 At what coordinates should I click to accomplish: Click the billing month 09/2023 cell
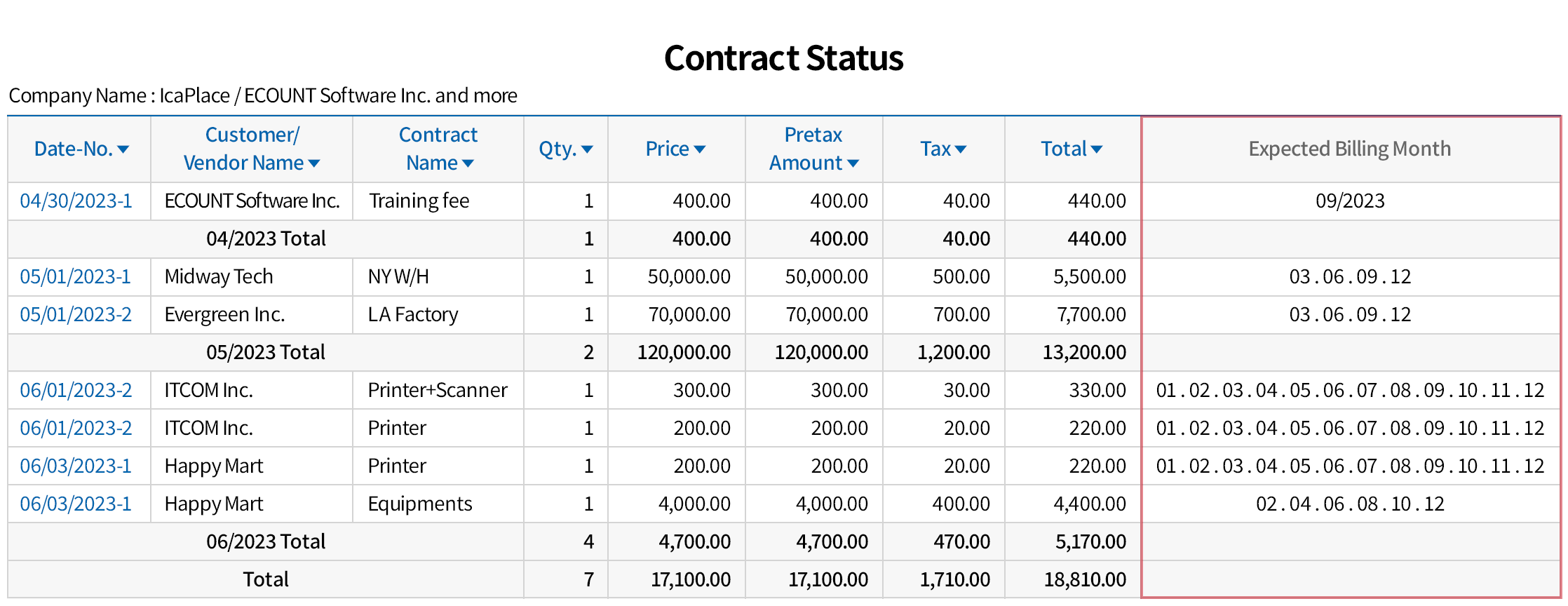click(x=1350, y=201)
